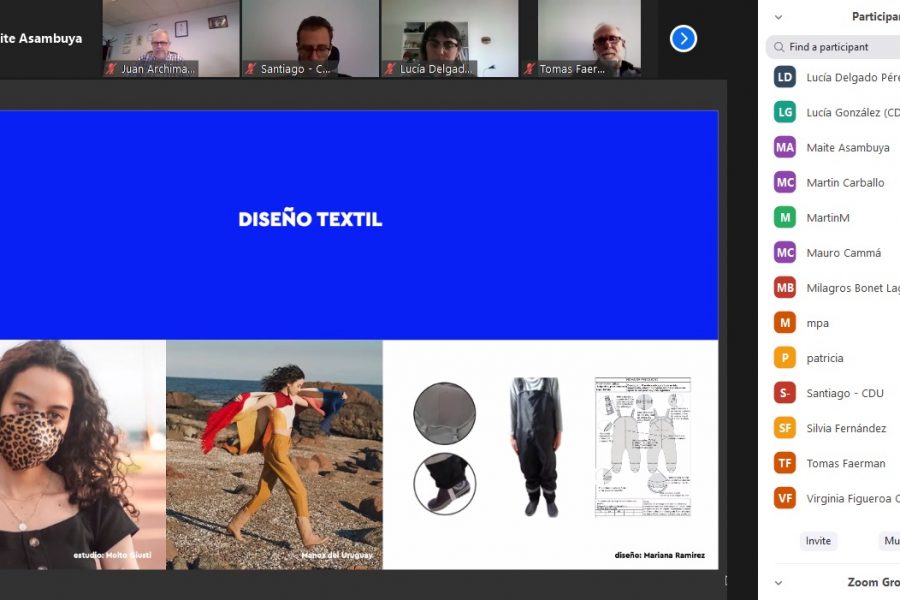Click muted mic icon on Tomas Faer video
Image resolution: width=900 pixels, height=600 pixels.
530,69
